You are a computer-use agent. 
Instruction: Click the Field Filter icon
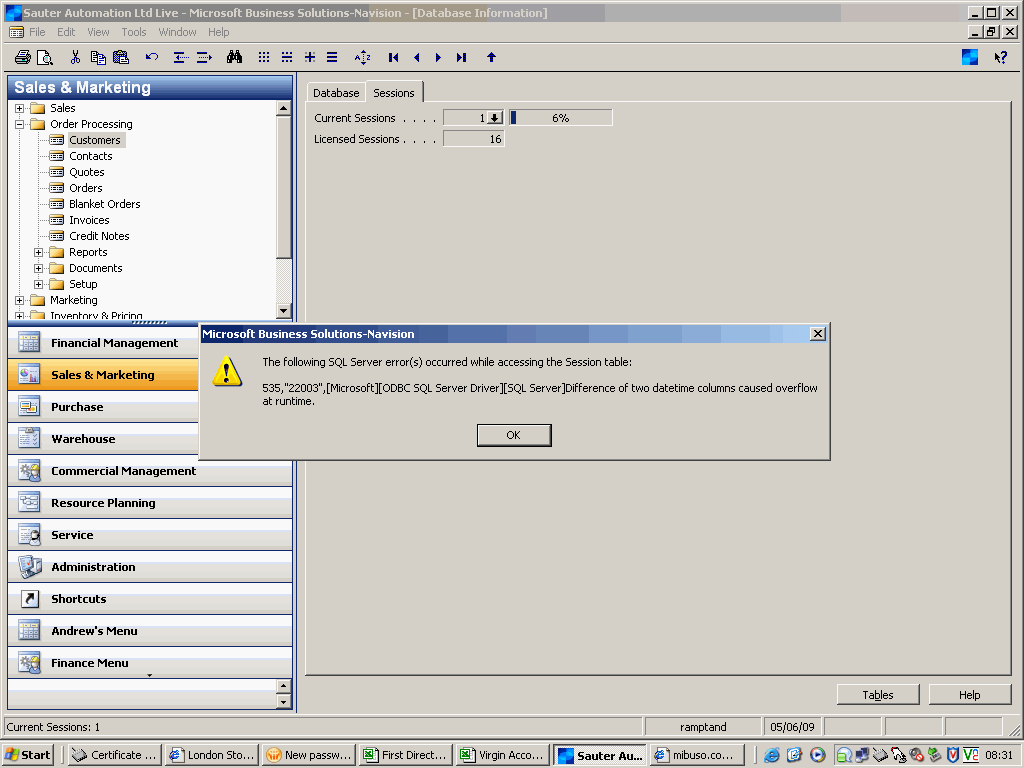coord(264,57)
